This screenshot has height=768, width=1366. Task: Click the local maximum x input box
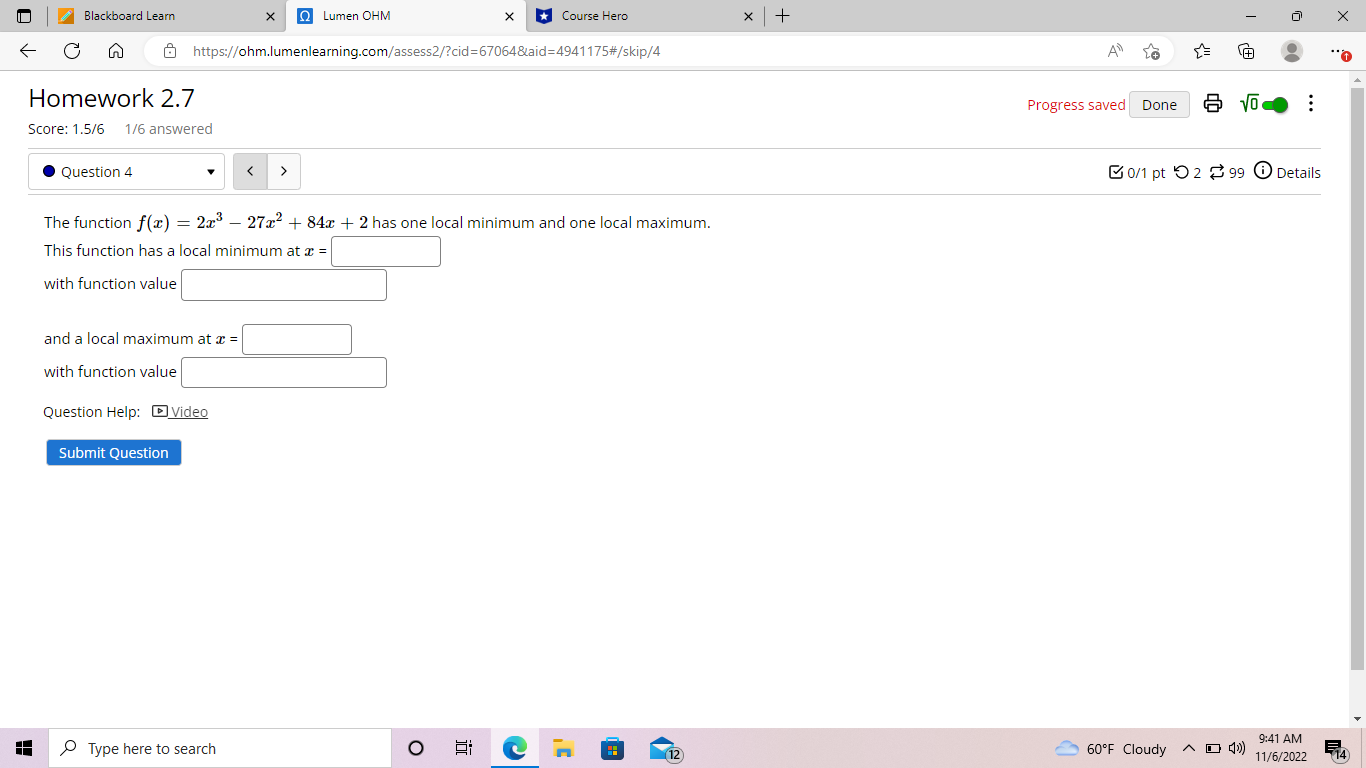[297, 339]
